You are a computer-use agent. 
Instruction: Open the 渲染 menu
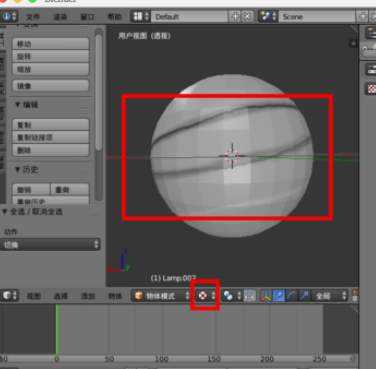pyautogui.click(x=60, y=17)
